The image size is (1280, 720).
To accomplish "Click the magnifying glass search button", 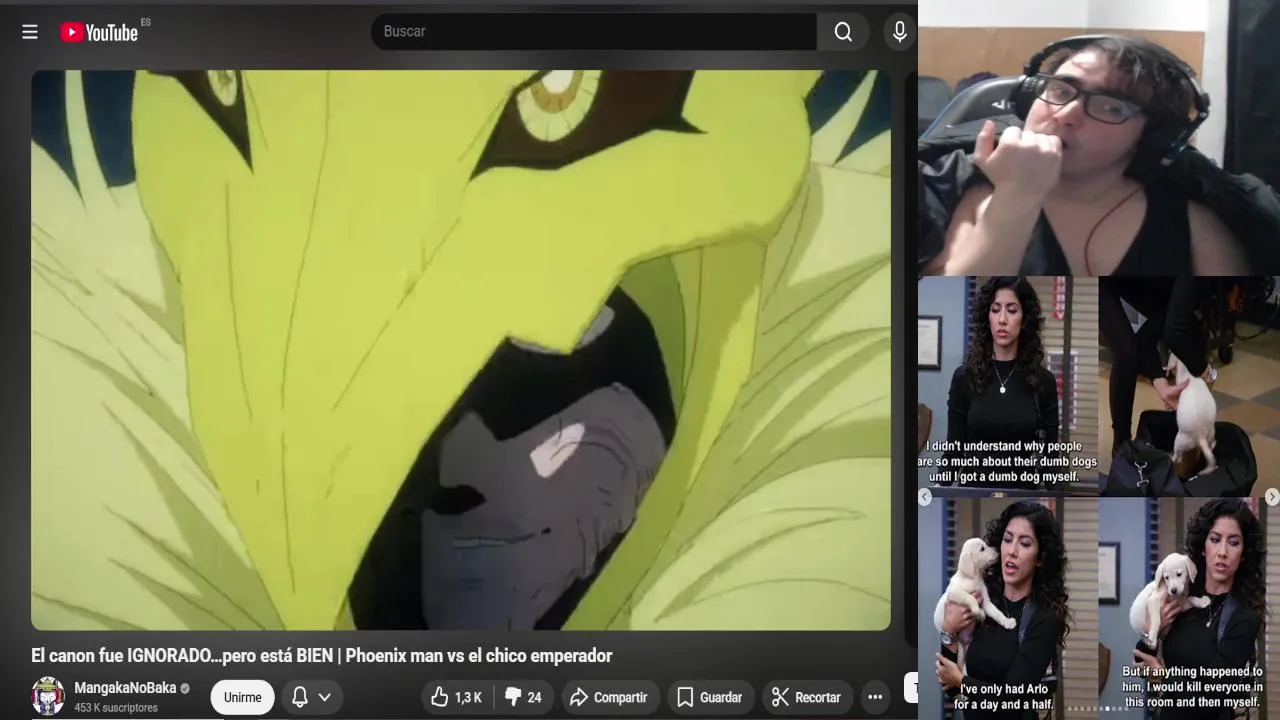I will click(x=843, y=32).
